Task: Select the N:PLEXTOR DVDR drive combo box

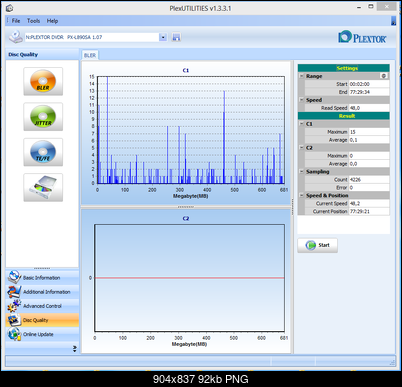Action: pyautogui.click(x=96, y=37)
